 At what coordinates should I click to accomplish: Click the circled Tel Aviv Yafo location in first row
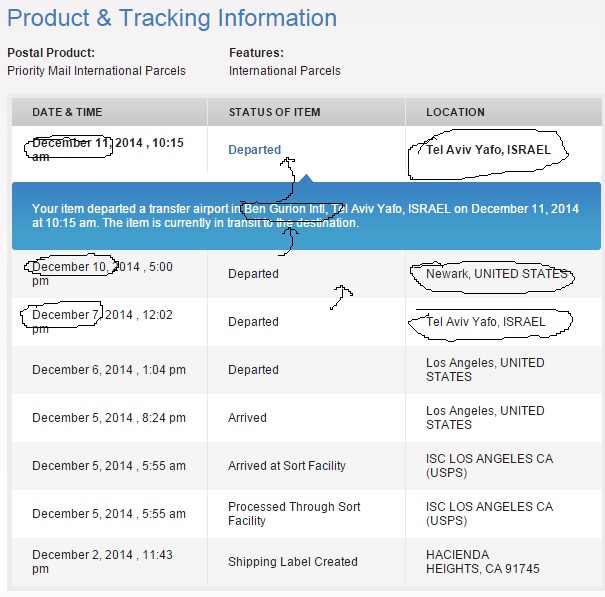488,150
